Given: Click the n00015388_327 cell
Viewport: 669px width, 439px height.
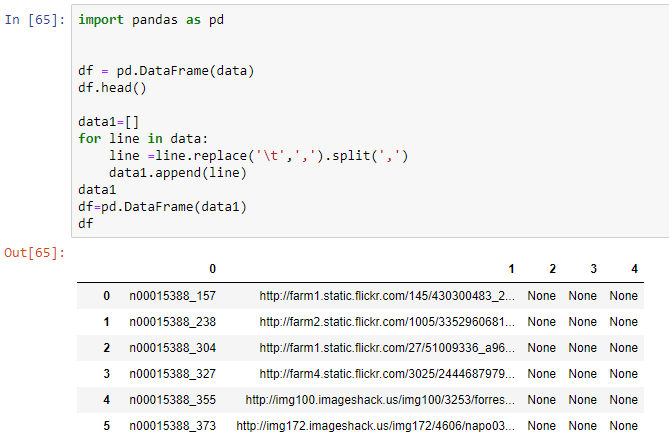Looking at the screenshot, I should click(172, 374).
